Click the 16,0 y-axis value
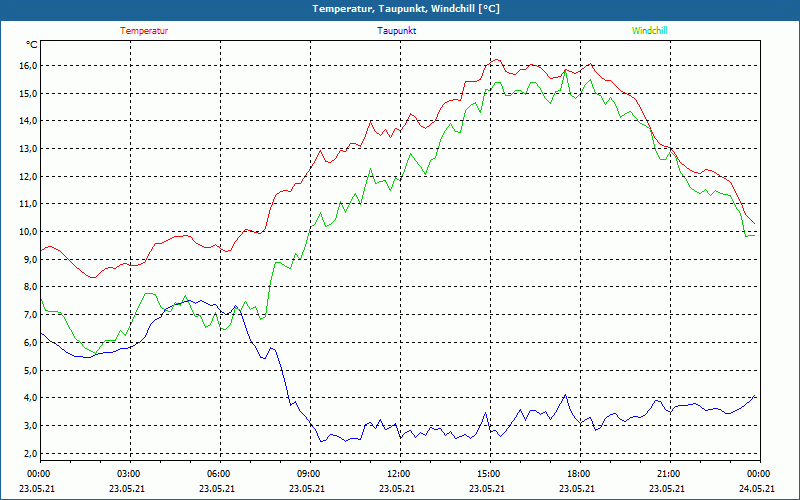This screenshot has width=800, height=500. [29, 65]
